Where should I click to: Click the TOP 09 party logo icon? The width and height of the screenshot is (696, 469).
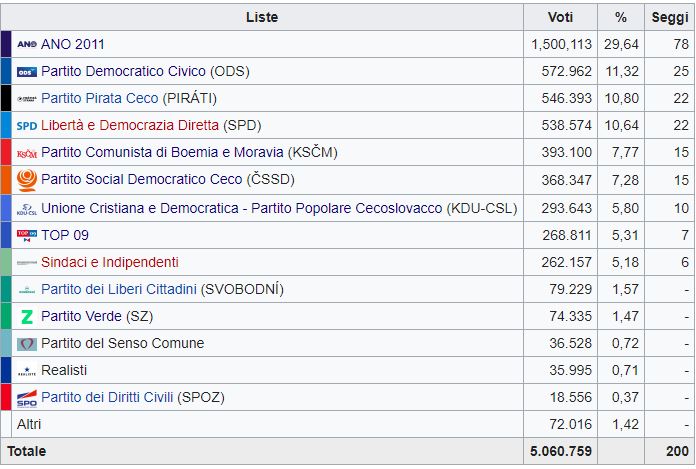tap(27, 235)
